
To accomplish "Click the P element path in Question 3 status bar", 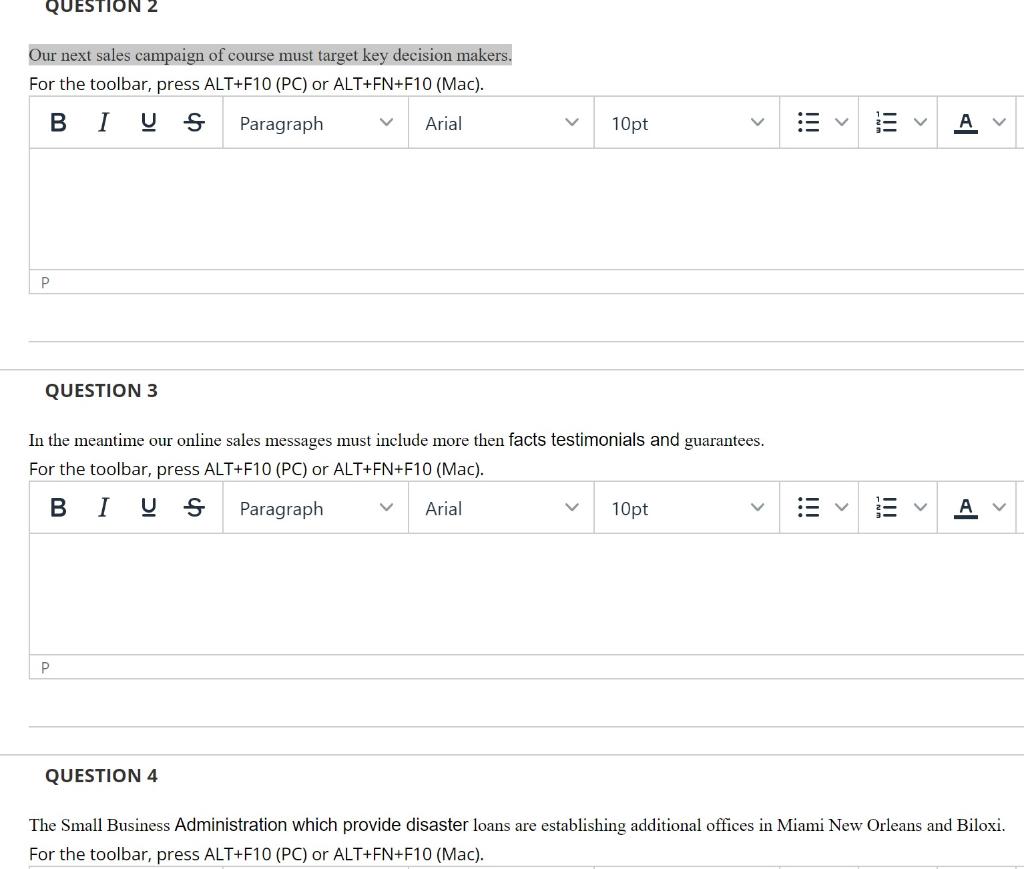I will (45, 668).
